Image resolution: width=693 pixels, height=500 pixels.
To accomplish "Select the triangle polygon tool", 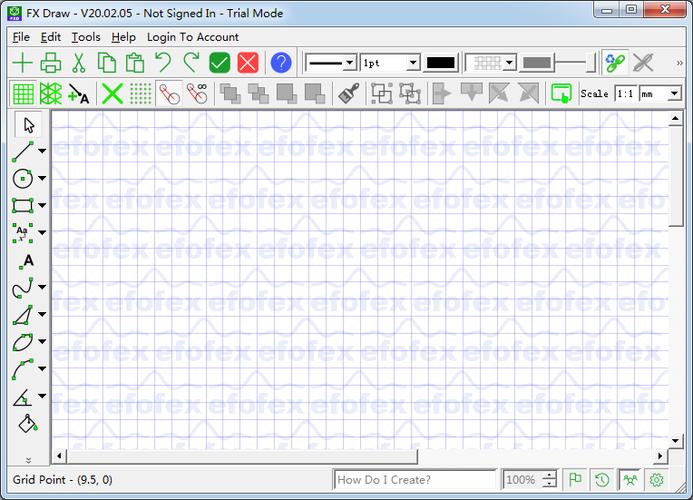I will click(x=23, y=315).
